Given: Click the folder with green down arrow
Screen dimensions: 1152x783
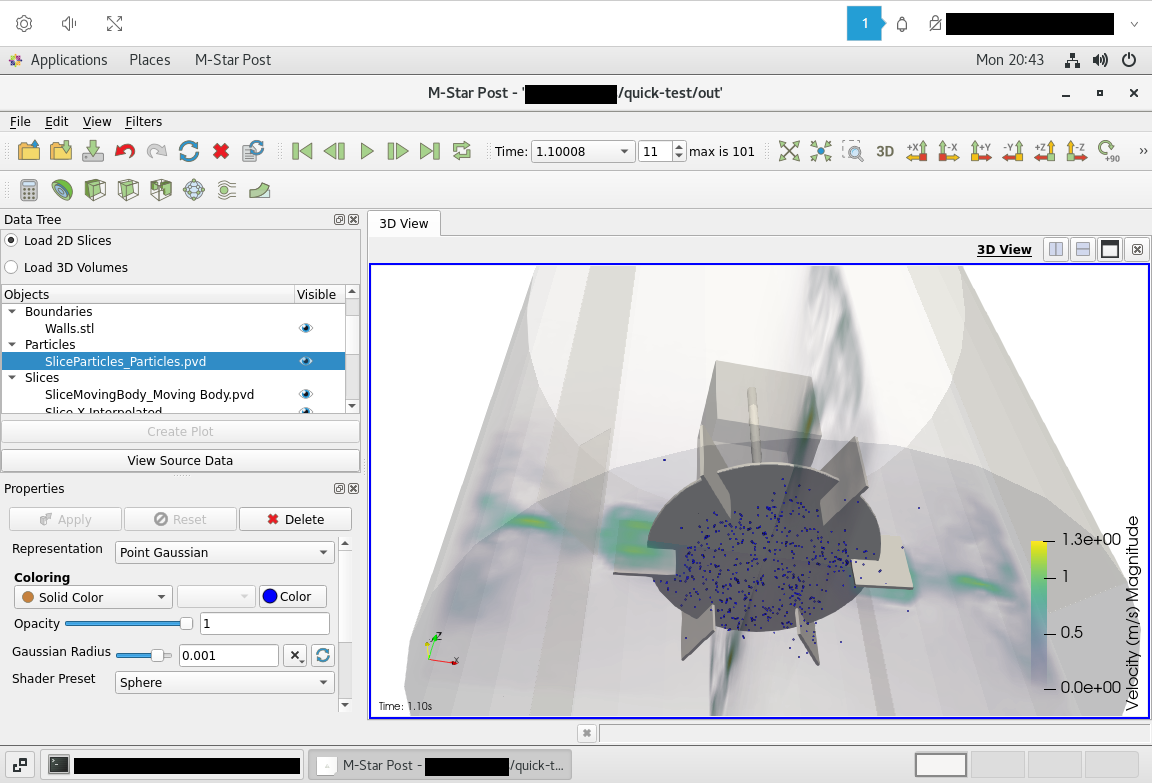Looking at the screenshot, I should coord(61,151).
